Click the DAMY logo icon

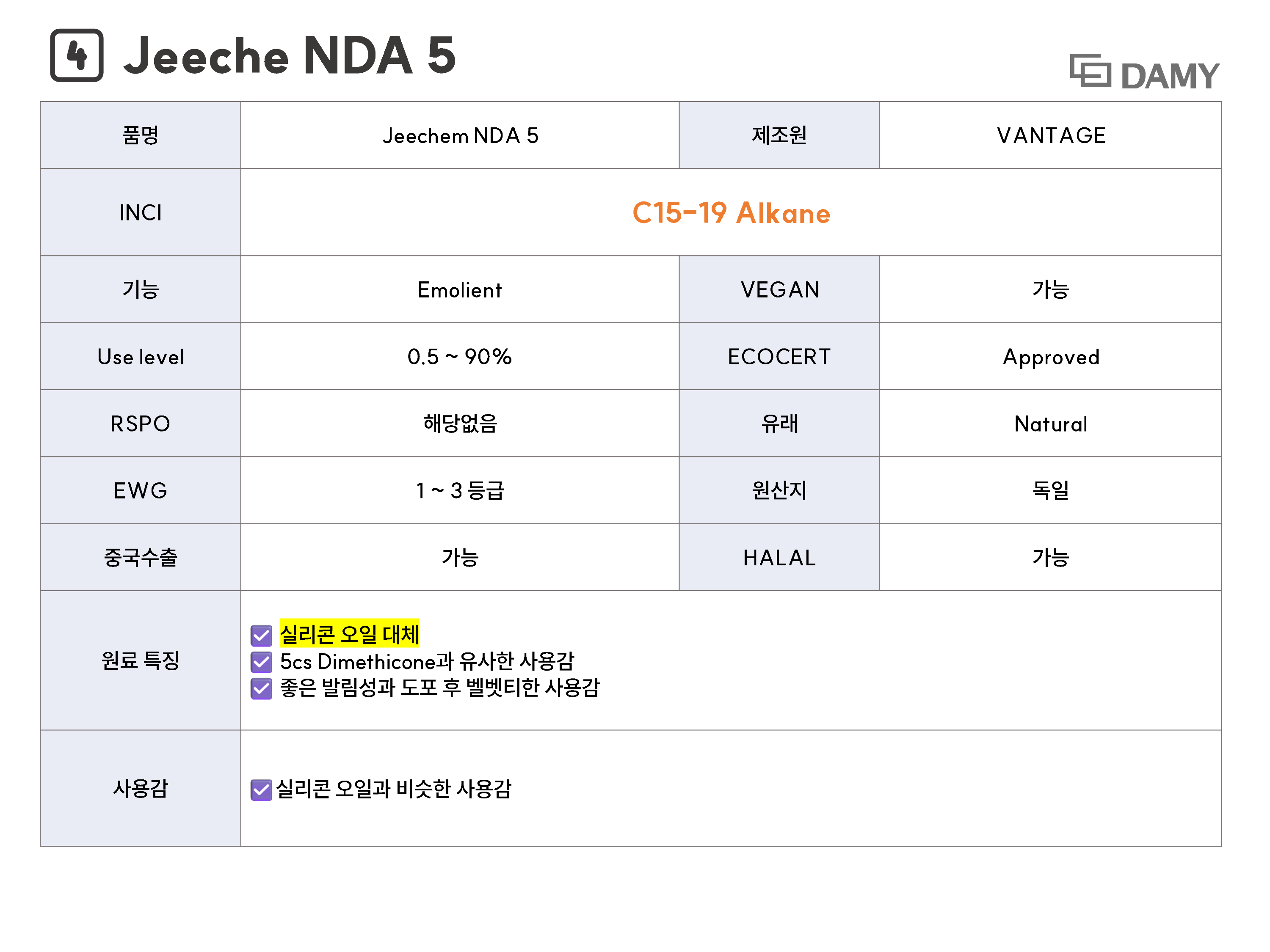coord(1090,71)
